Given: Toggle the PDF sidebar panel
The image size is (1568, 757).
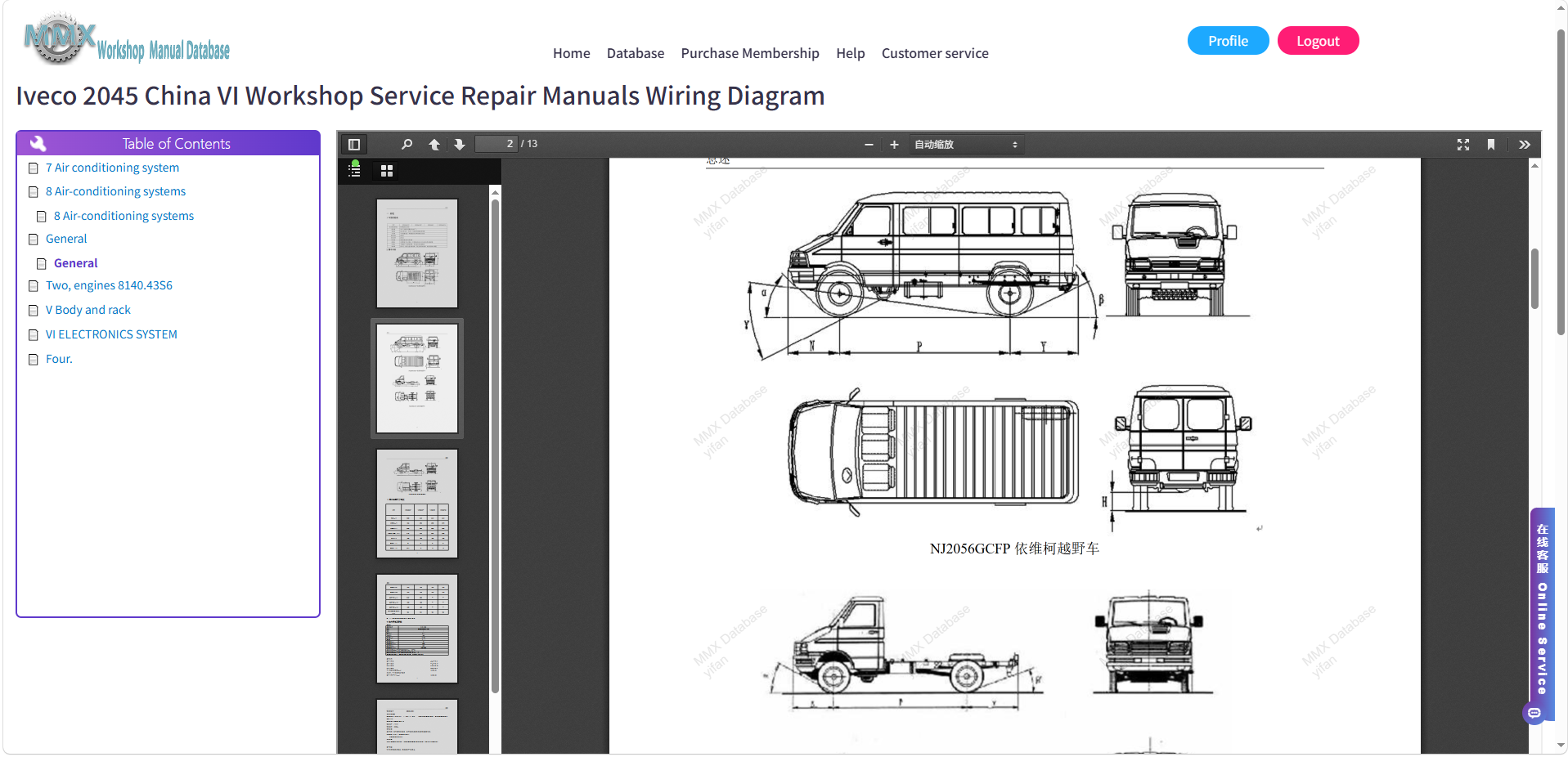Looking at the screenshot, I should [354, 144].
